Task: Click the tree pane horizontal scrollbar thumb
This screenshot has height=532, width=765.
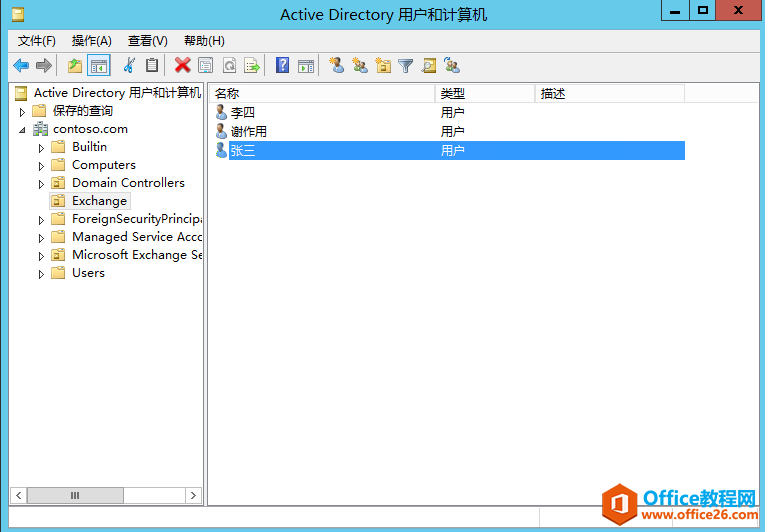Action: (75, 495)
